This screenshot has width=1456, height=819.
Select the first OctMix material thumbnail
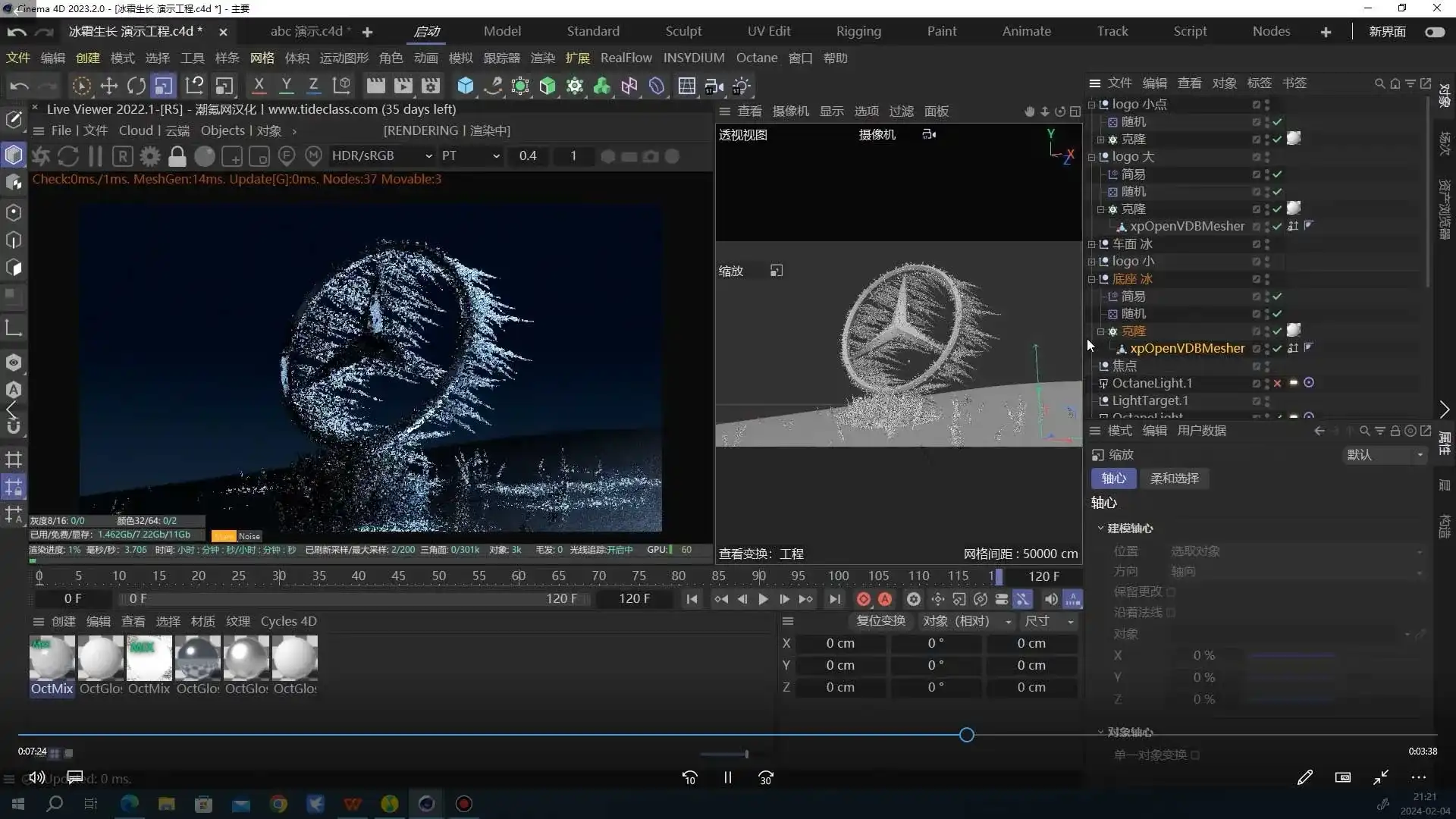click(52, 658)
